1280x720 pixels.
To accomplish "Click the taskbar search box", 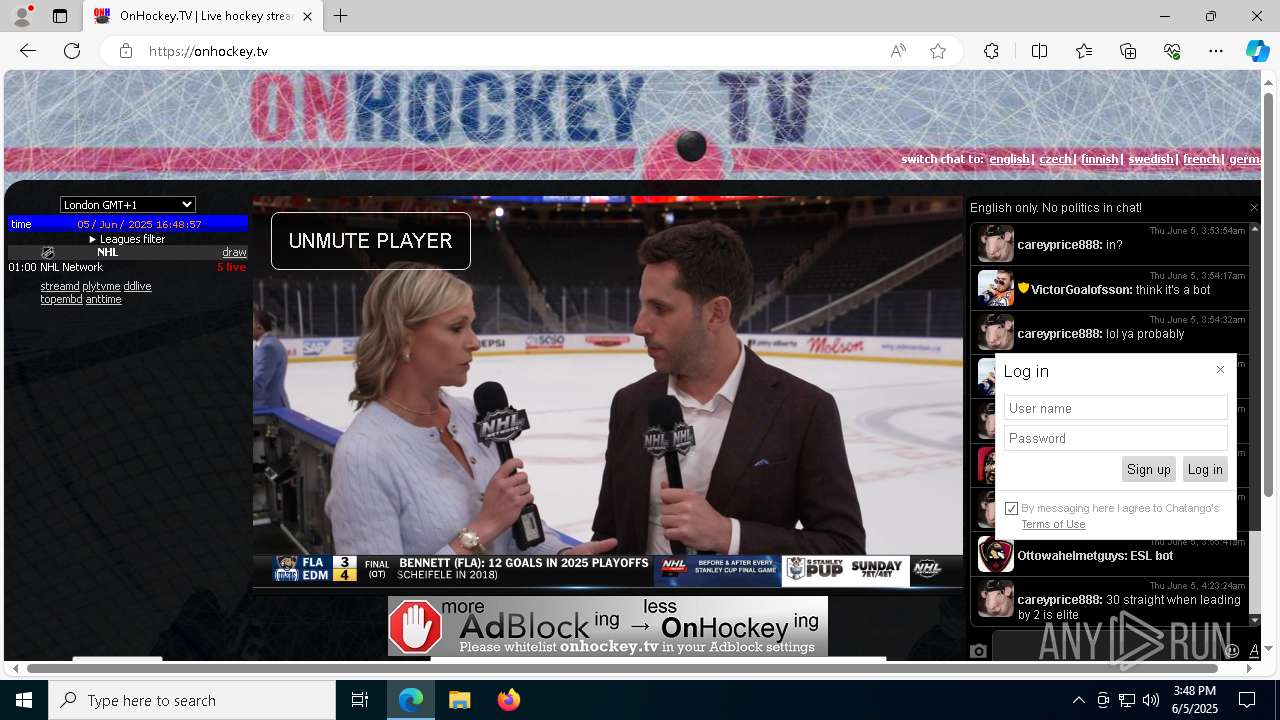I will (x=192, y=700).
